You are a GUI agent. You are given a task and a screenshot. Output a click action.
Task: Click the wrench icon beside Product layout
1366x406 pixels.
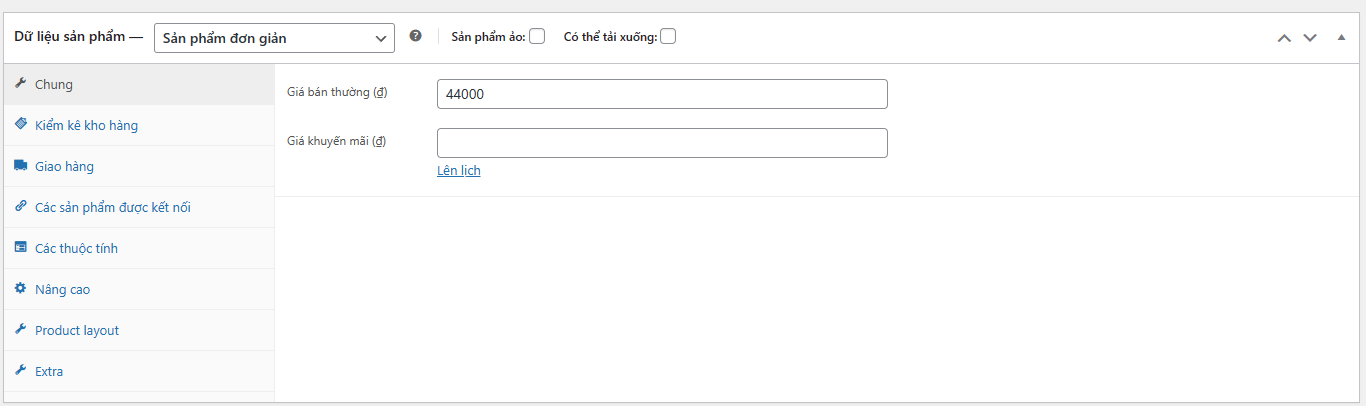20,330
